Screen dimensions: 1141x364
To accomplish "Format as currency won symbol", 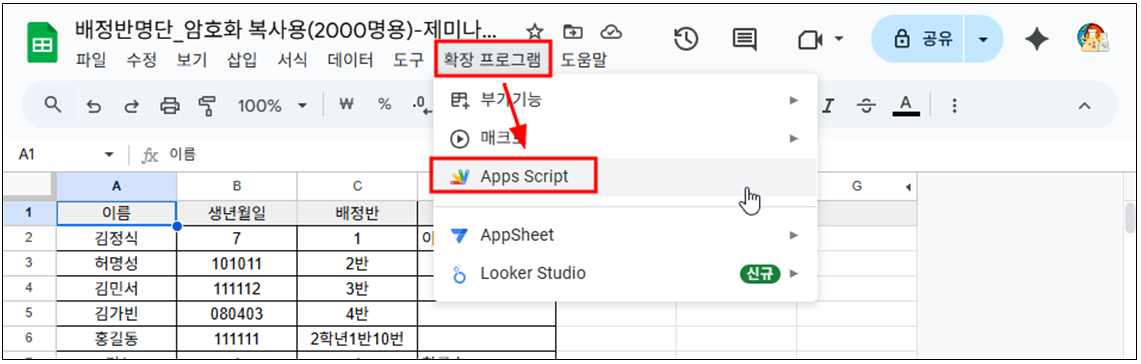I will tap(346, 105).
